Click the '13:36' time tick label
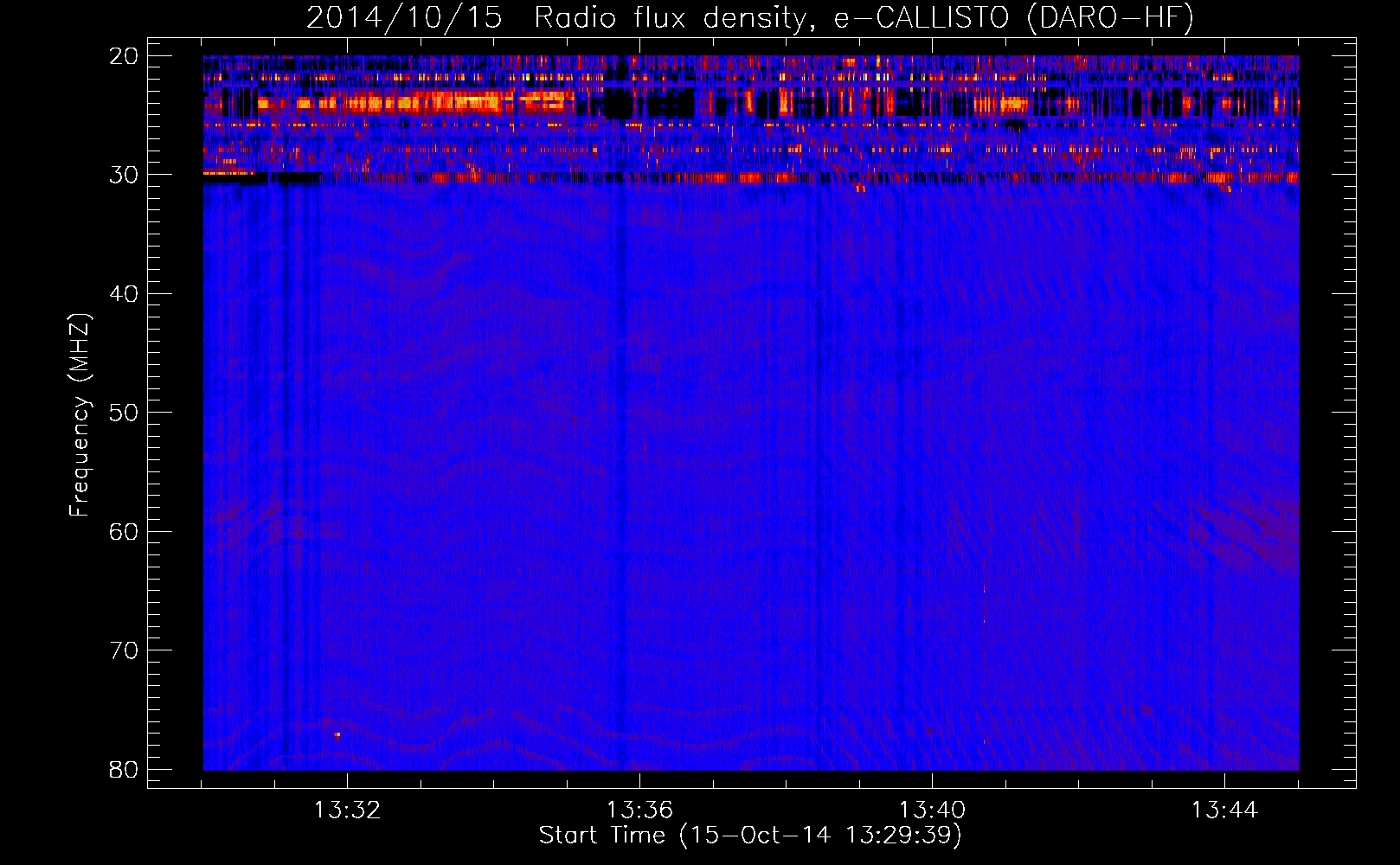The image size is (1400, 865). (639, 811)
